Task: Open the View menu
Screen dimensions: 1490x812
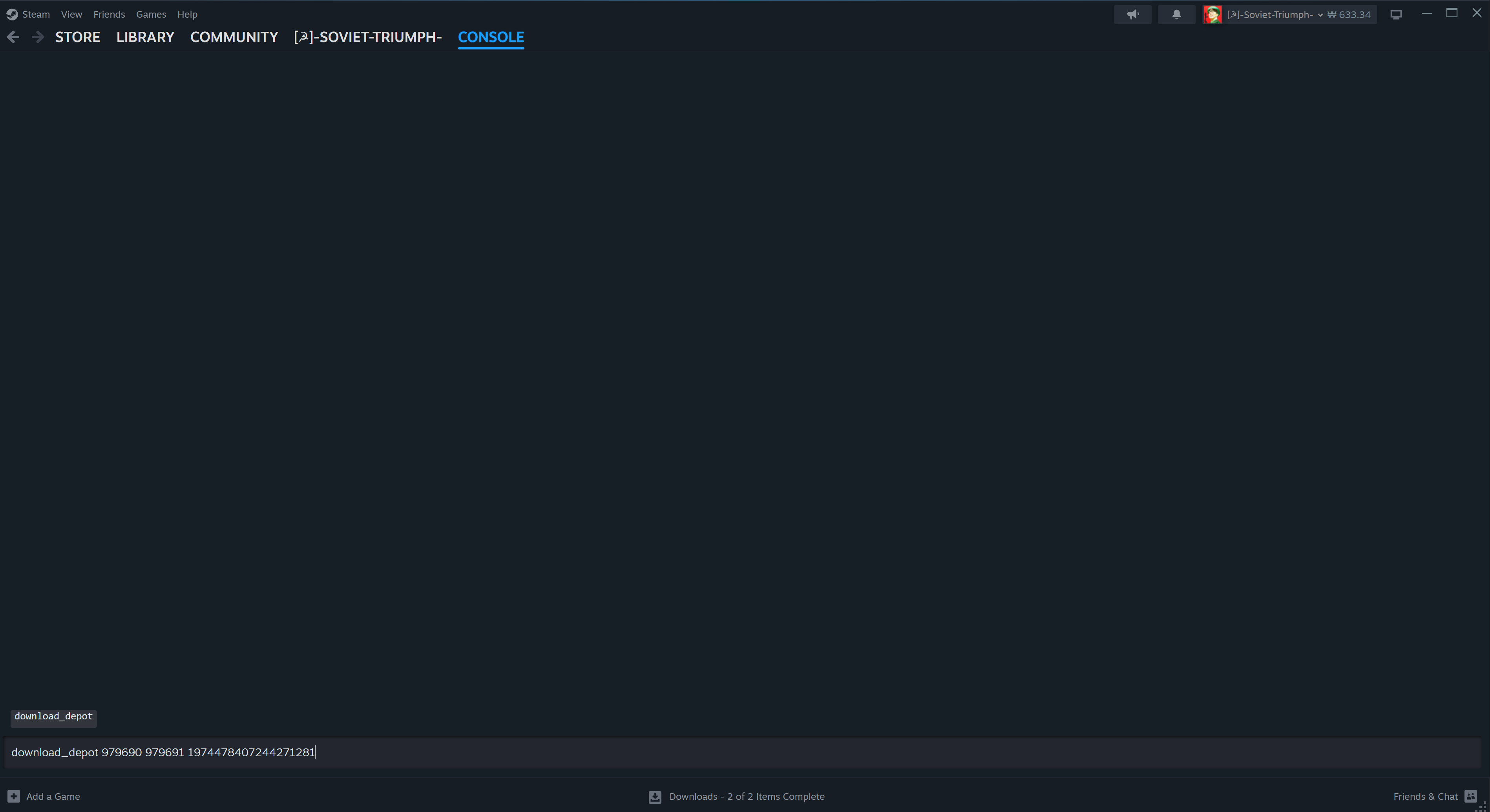Action: [72, 15]
